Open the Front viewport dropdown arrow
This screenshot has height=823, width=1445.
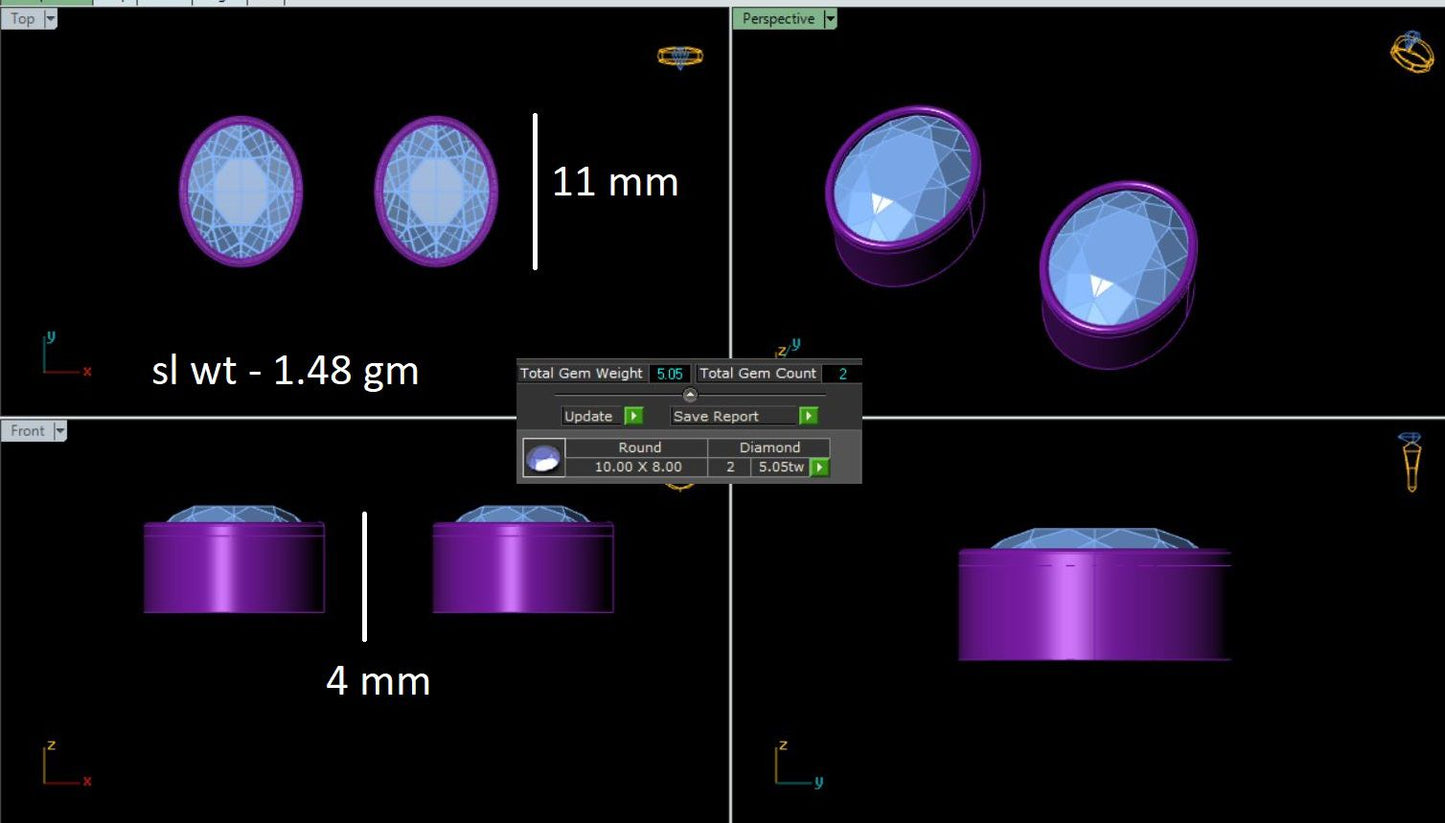click(59, 431)
